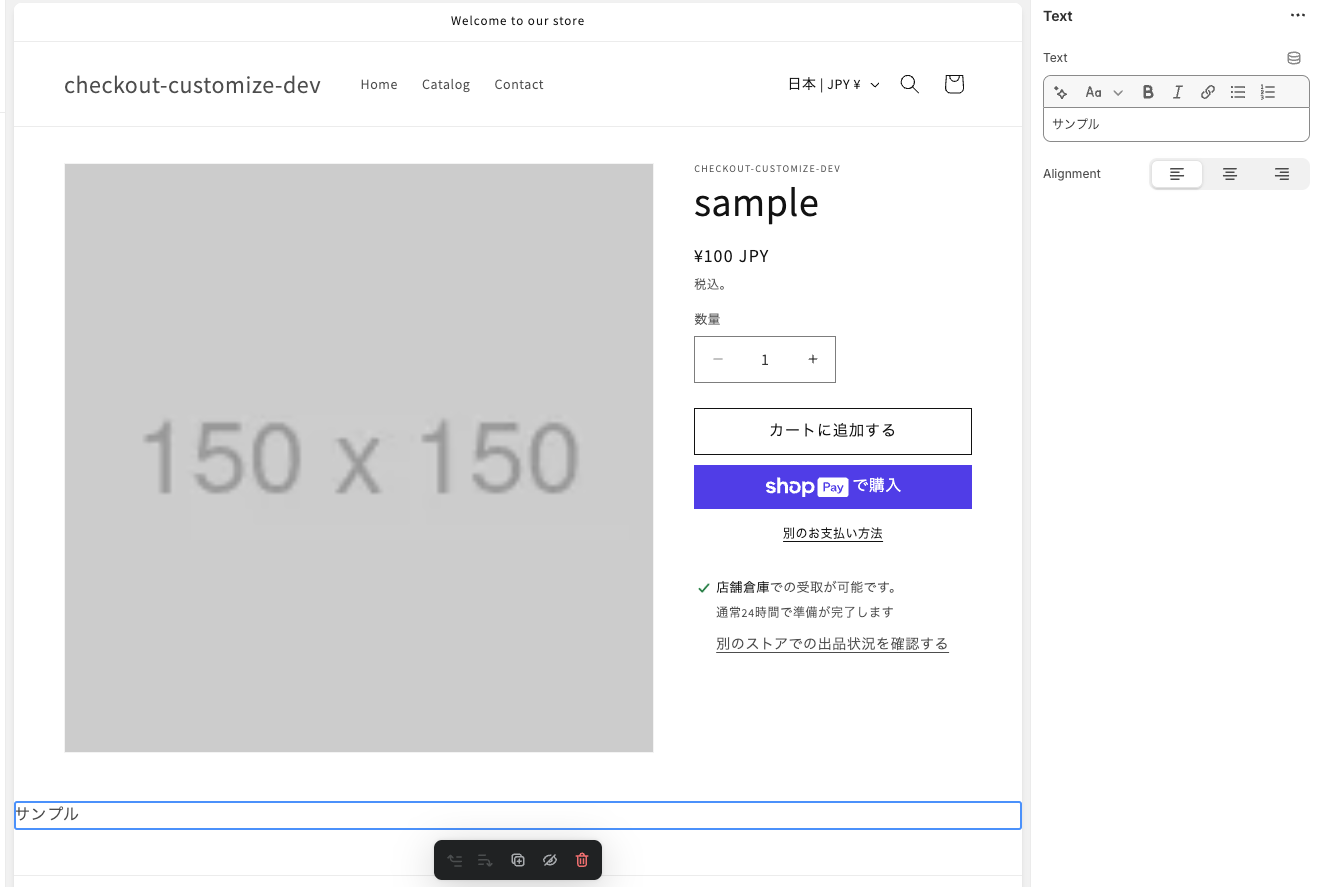This screenshot has width=1324, height=887.
Task: Click the Shop Pay で購入 button
Action: pyautogui.click(x=833, y=487)
